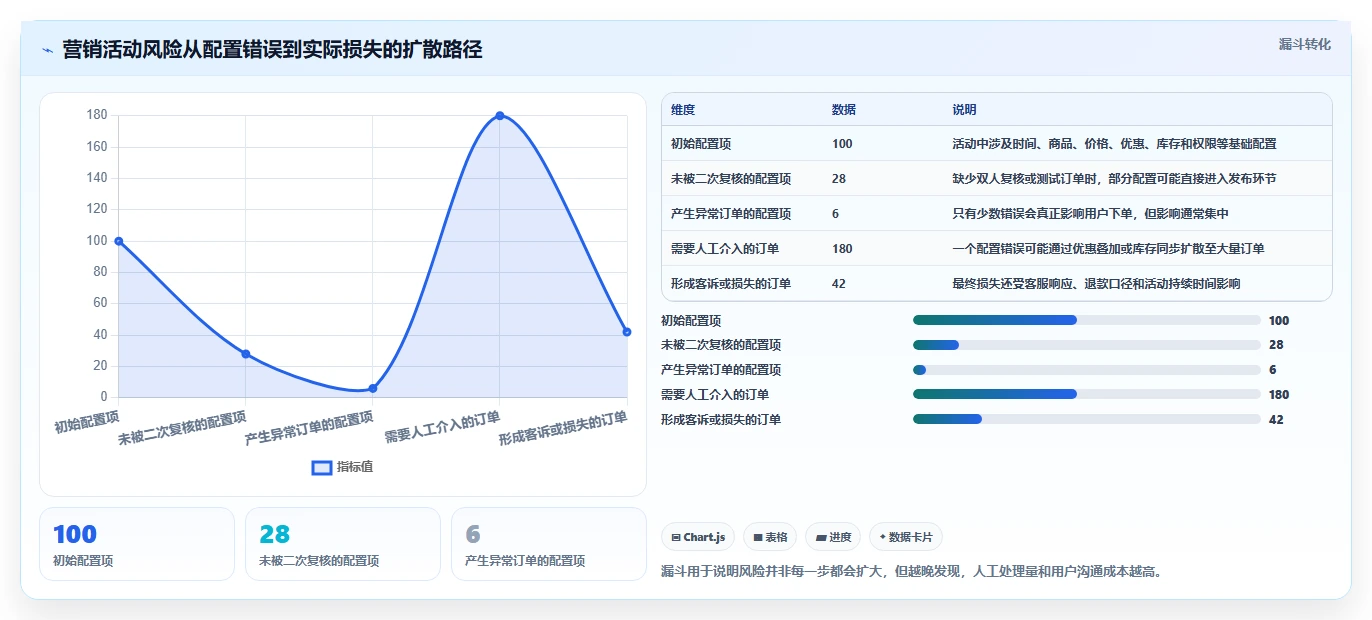1372x620 pixels.
Task: Click the lightning icon beside the title
Action: point(47,50)
